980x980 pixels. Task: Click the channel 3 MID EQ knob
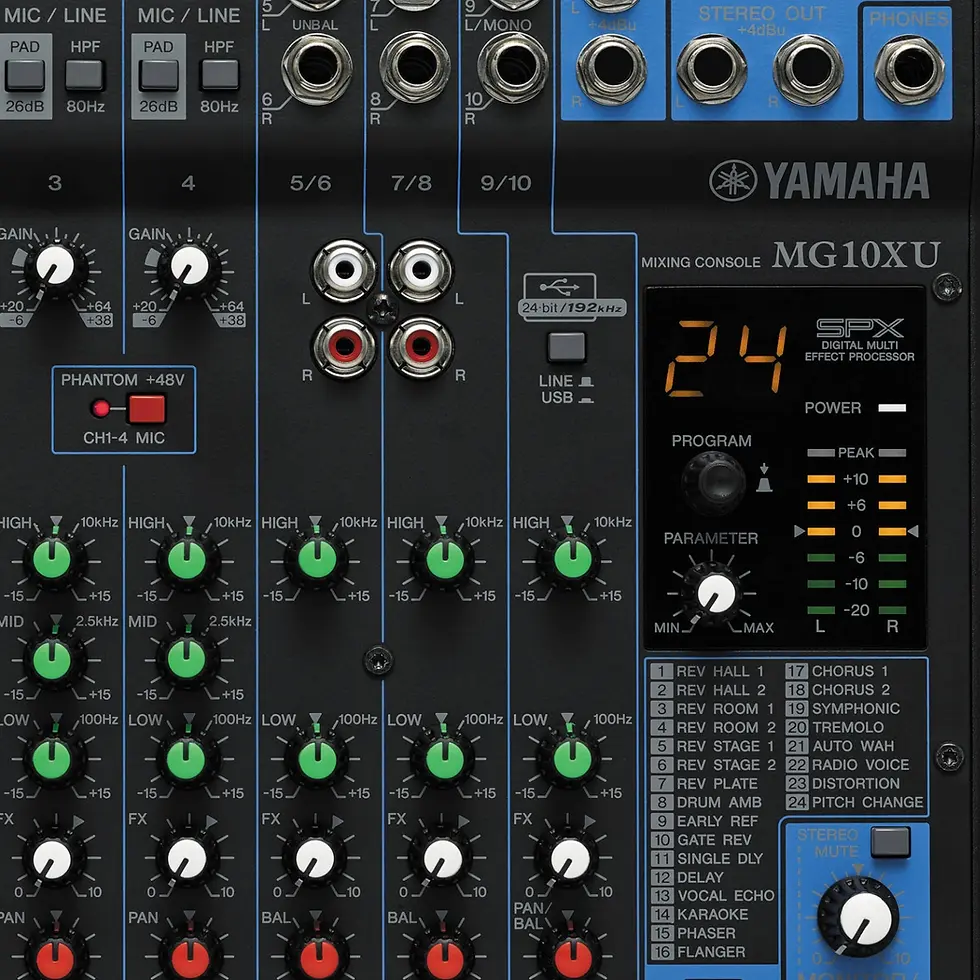(52, 659)
